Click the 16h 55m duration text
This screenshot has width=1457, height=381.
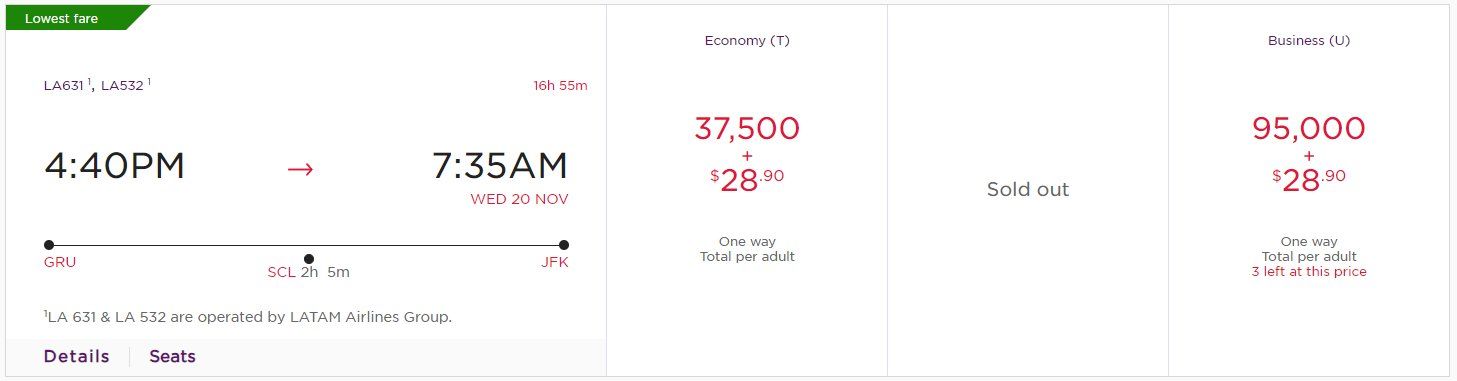coord(560,86)
